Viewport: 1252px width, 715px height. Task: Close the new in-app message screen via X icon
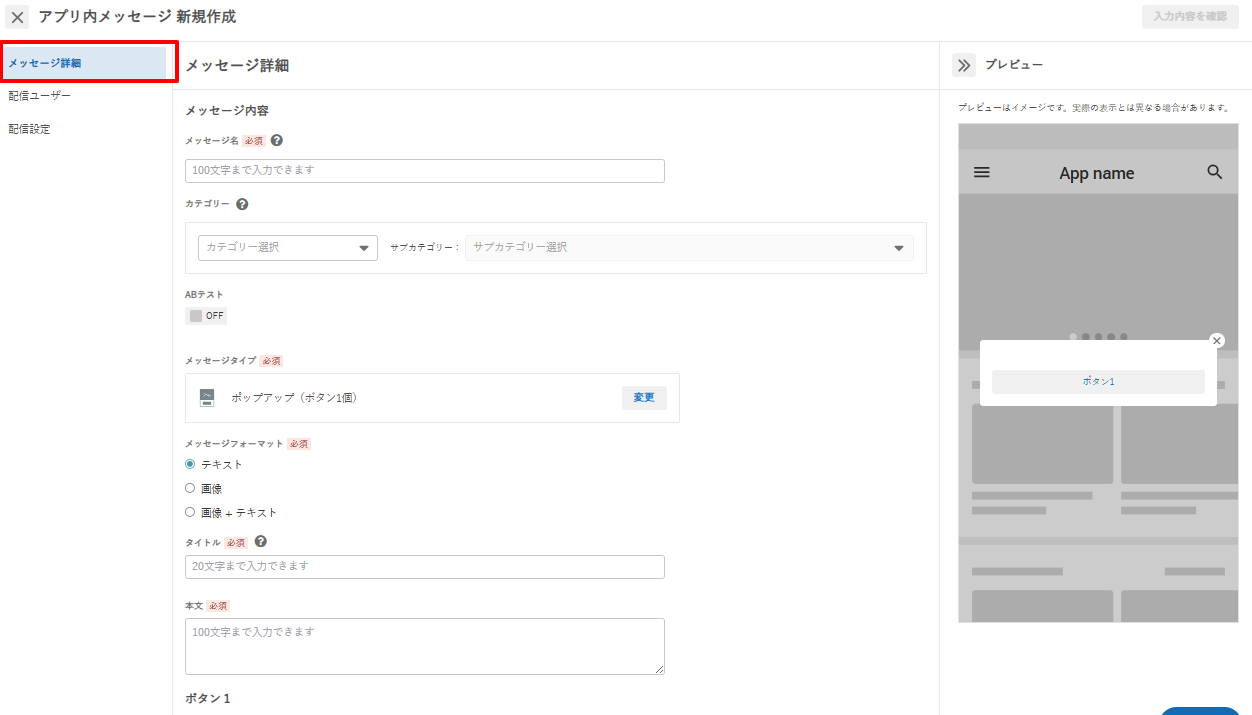(18, 17)
